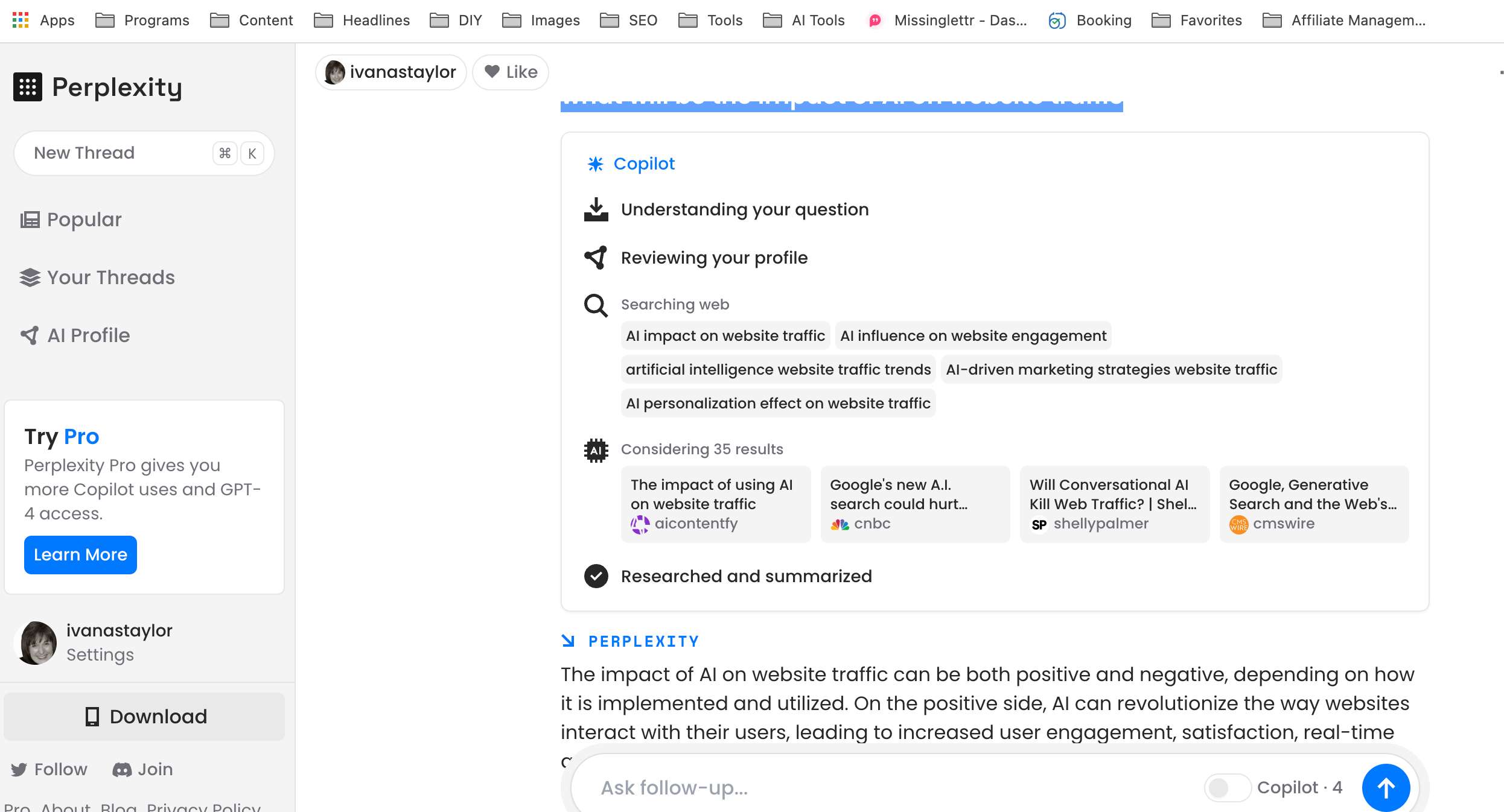Viewport: 1504px width, 812px height.
Task: Click the Like heart toggle
Action: click(510, 72)
